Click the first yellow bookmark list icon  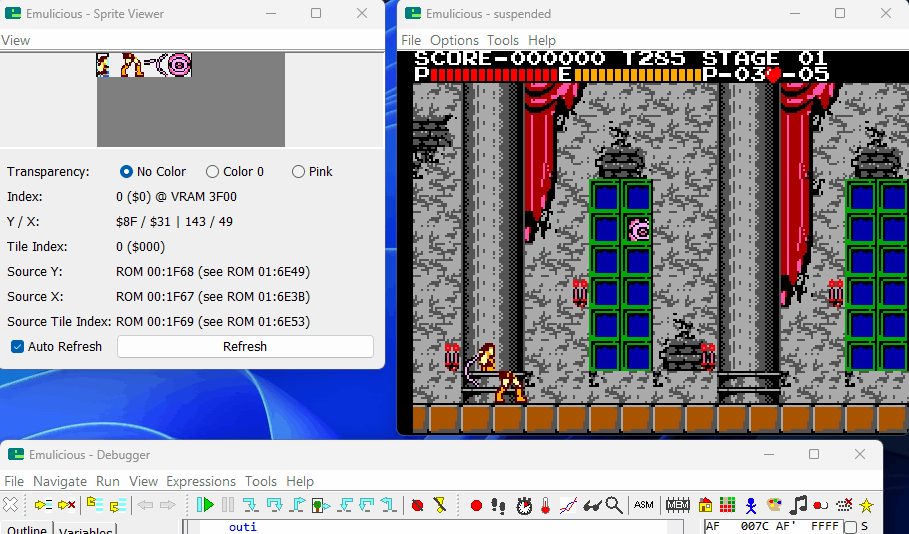(94, 504)
